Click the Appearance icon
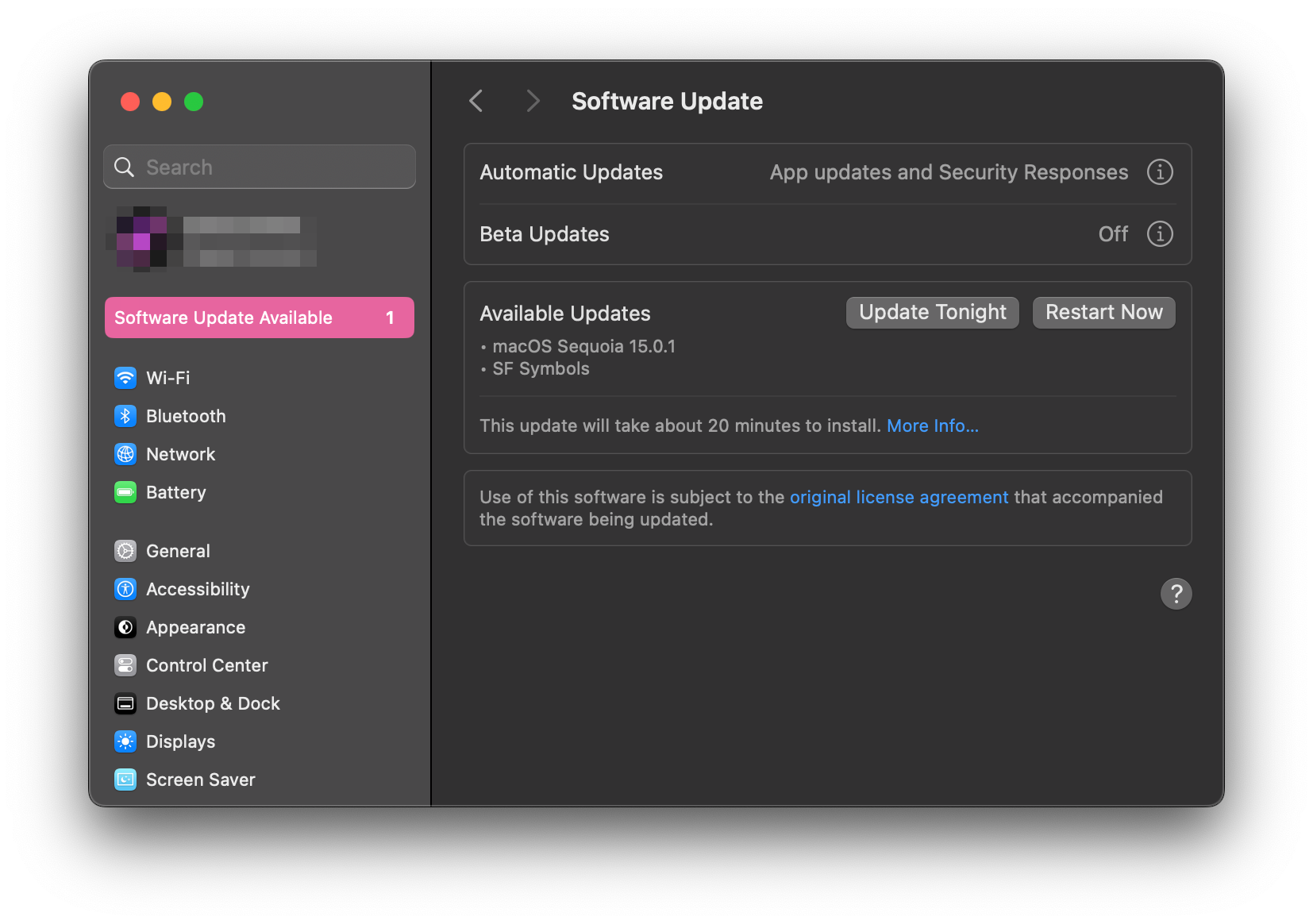Image resolution: width=1313 pixels, height=924 pixels. 125,627
